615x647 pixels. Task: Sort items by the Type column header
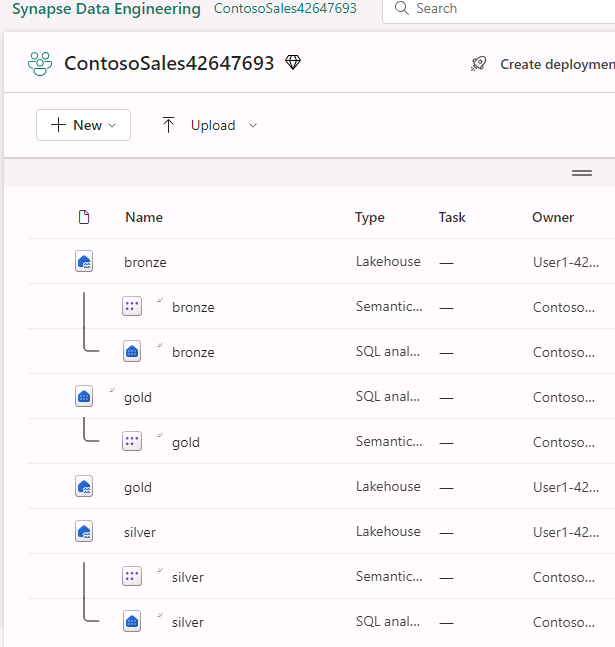(x=369, y=217)
